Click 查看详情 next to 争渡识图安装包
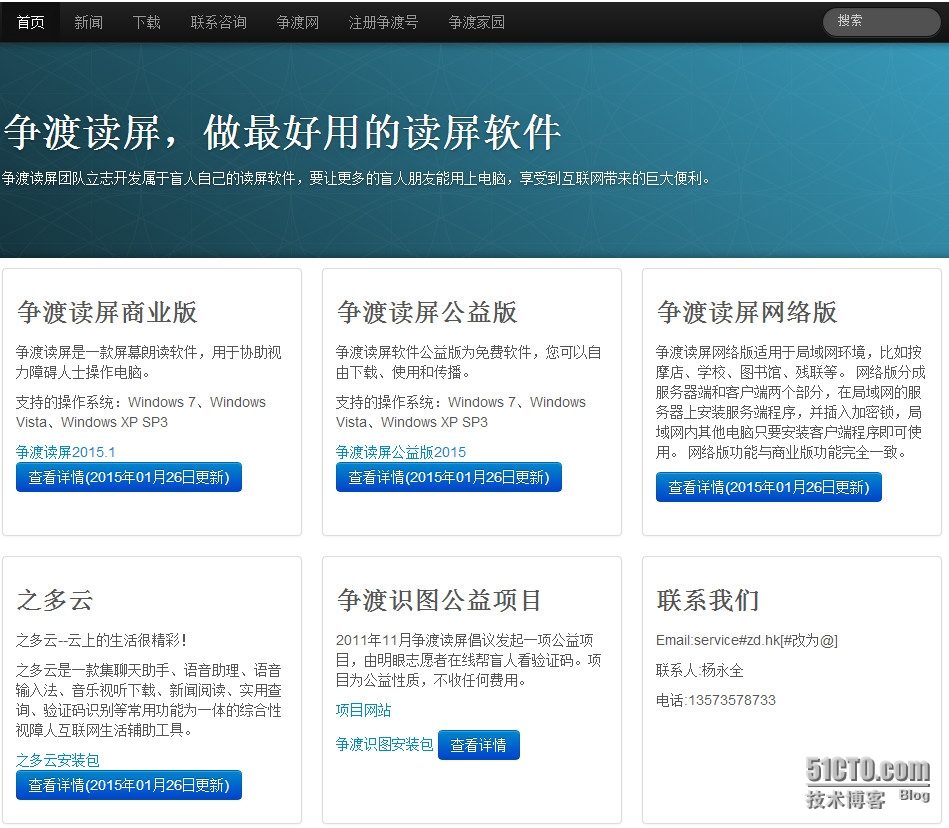949x828 pixels. 479,745
